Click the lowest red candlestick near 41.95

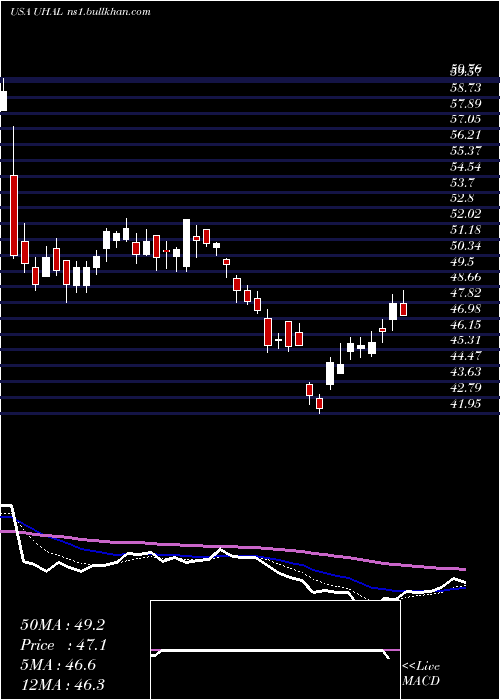coord(319,403)
